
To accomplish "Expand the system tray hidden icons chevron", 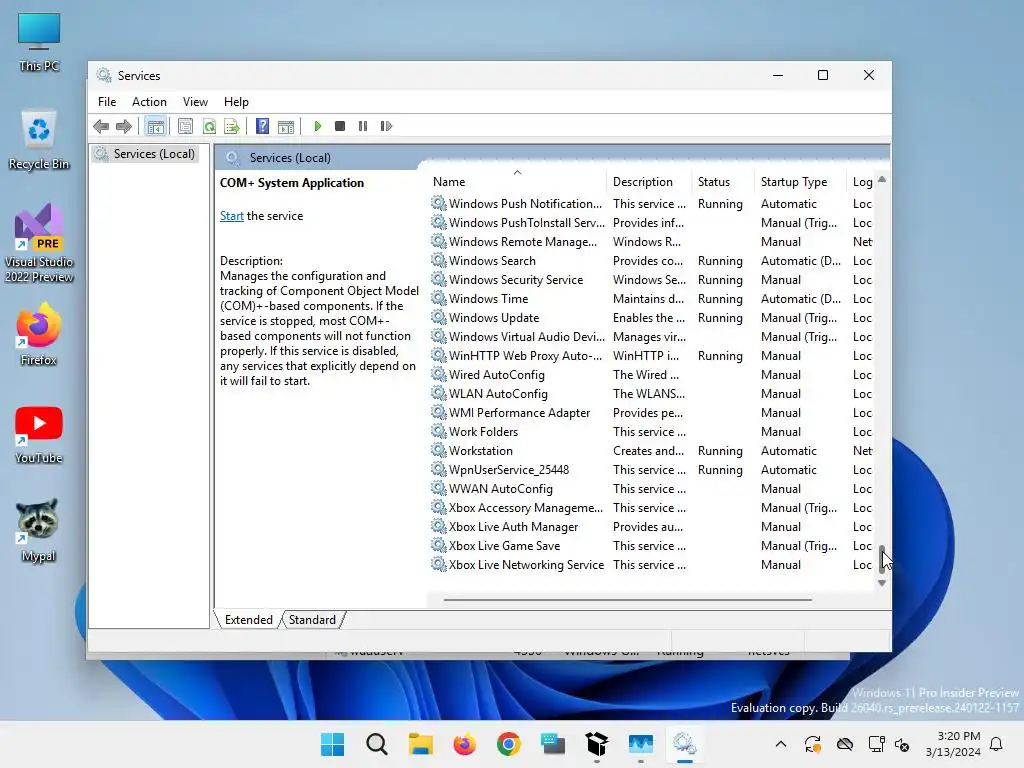I will (x=780, y=744).
